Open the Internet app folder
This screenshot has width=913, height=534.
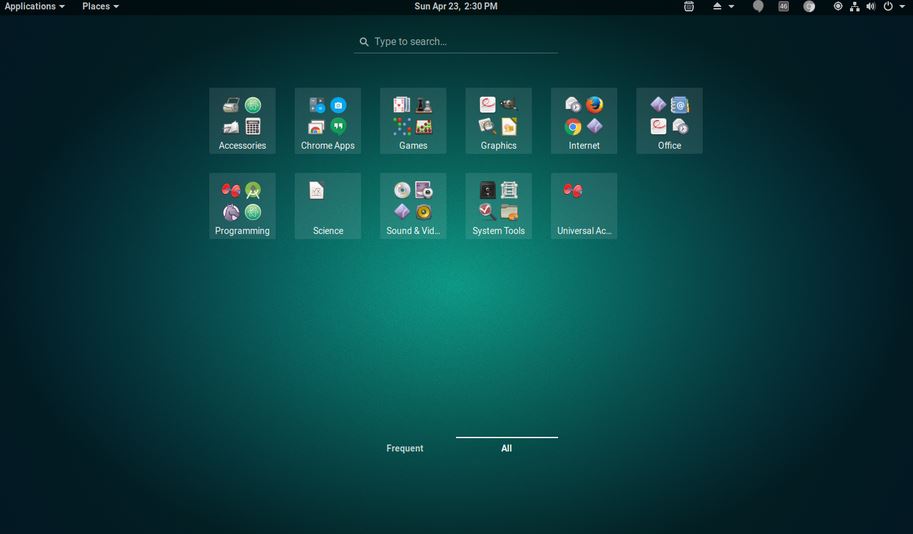click(x=584, y=121)
